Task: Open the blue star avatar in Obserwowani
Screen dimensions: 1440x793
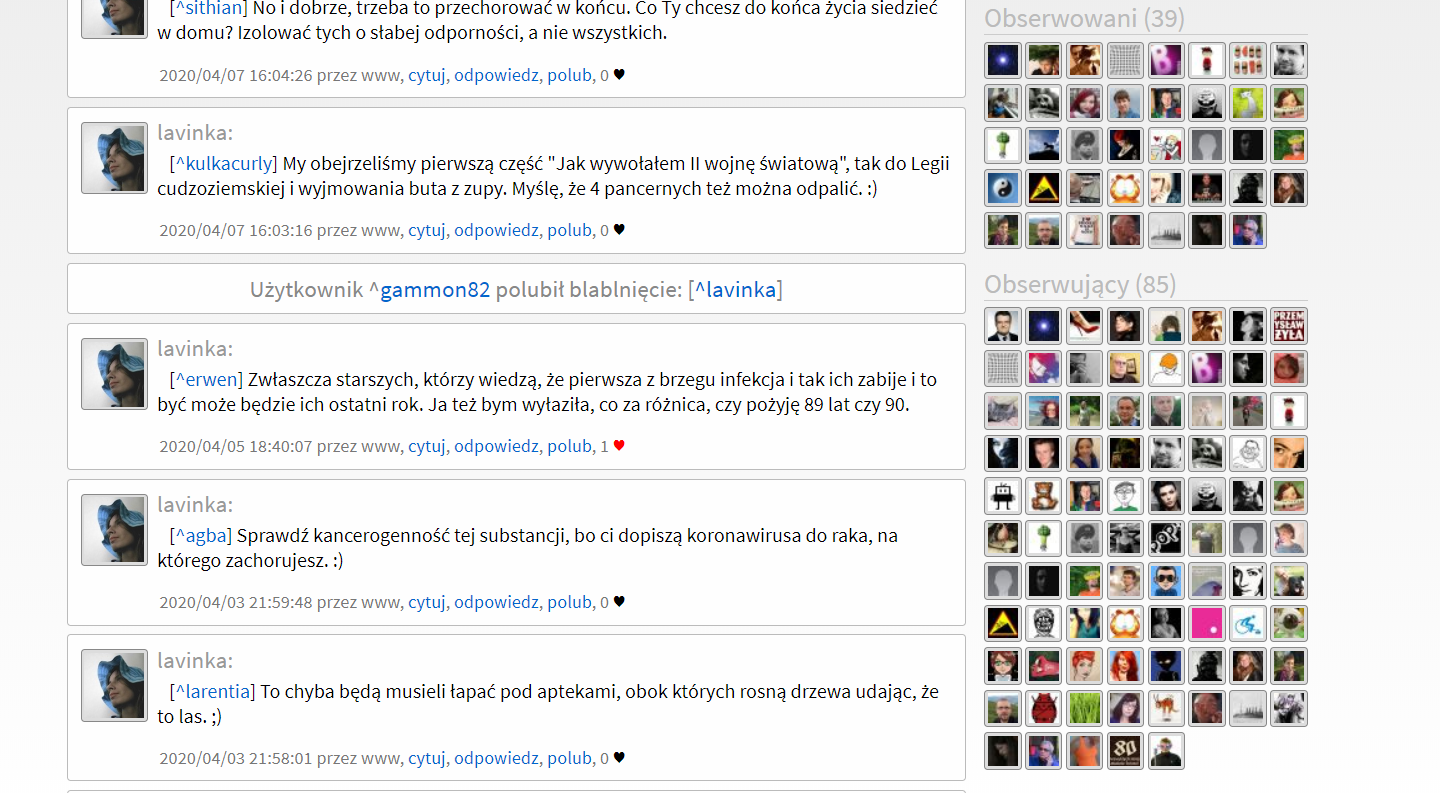Action: [1003, 60]
